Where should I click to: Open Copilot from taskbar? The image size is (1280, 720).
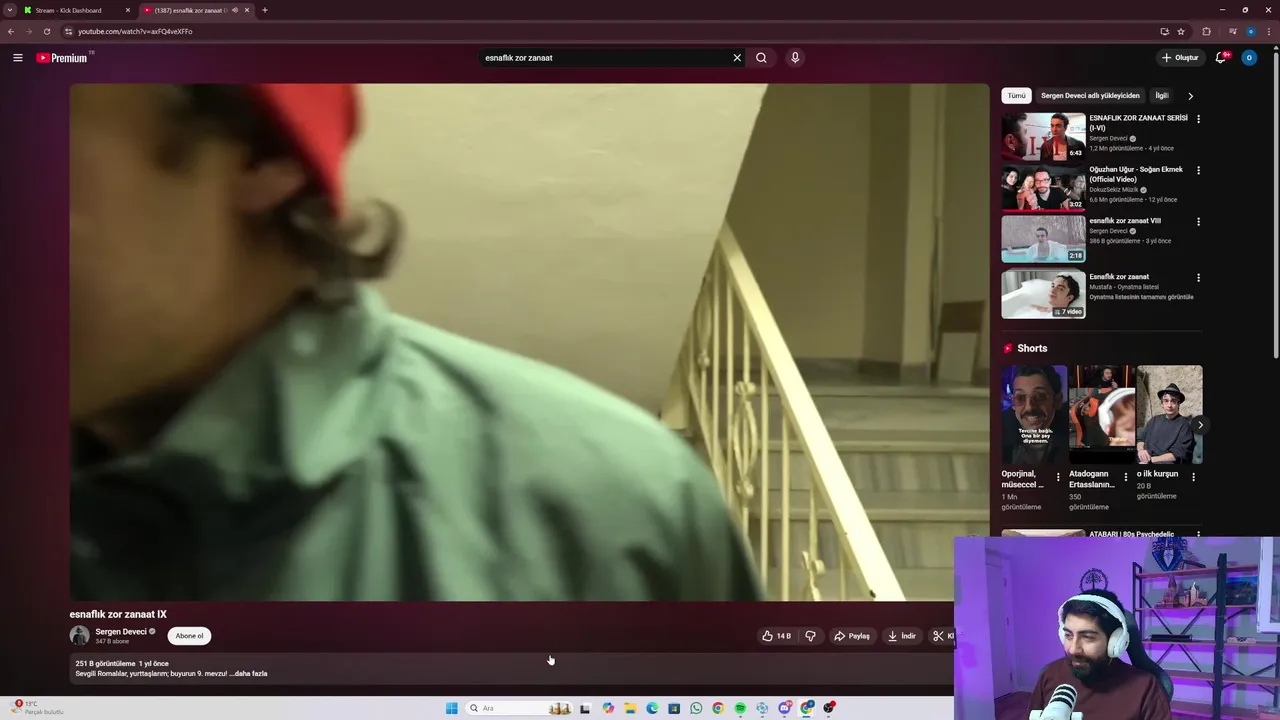pos(608,708)
